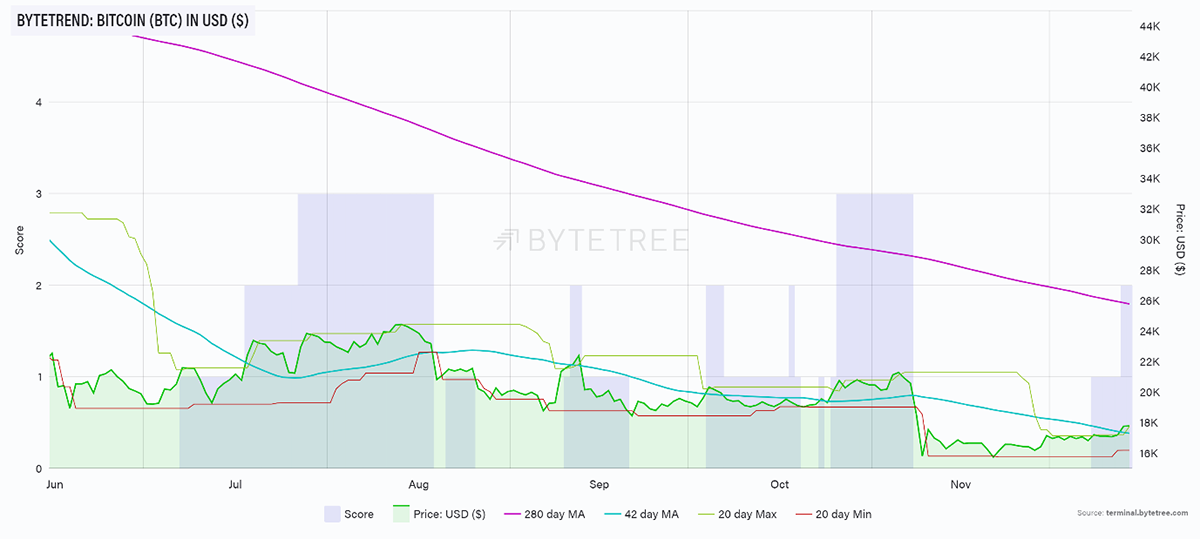Screen dimensions: 1200x539
Task: Click the Score left axis title
Action: [x=19, y=239]
